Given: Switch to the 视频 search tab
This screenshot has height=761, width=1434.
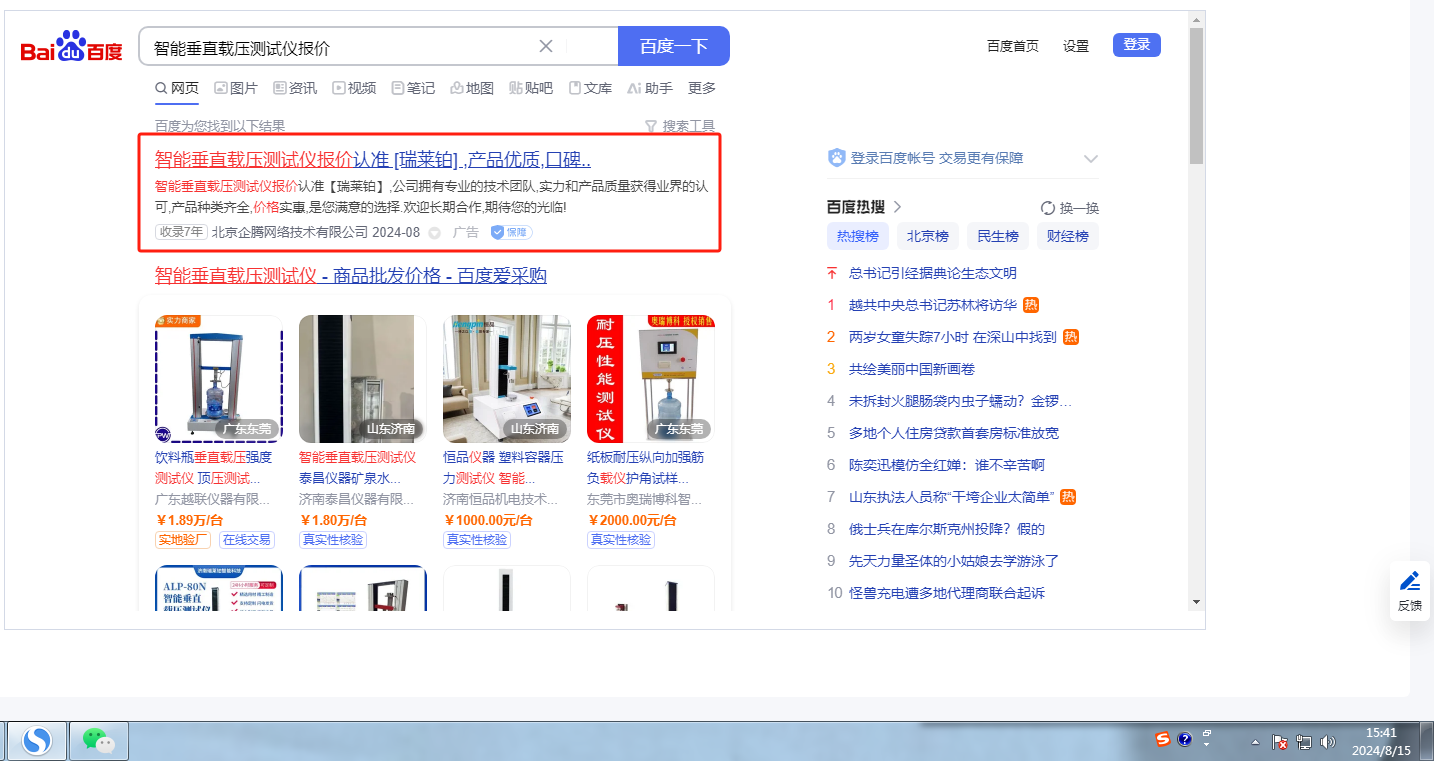Looking at the screenshot, I should point(354,88).
